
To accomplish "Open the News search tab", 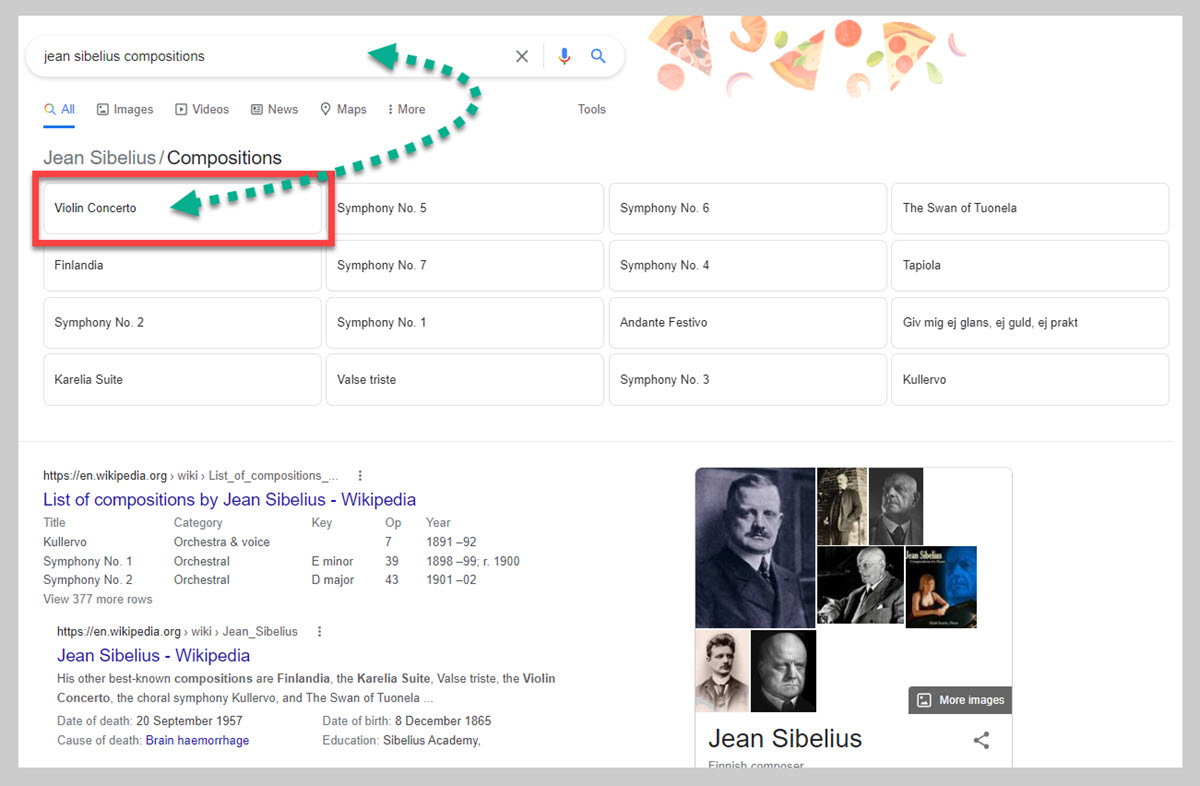I will click(274, 110).
